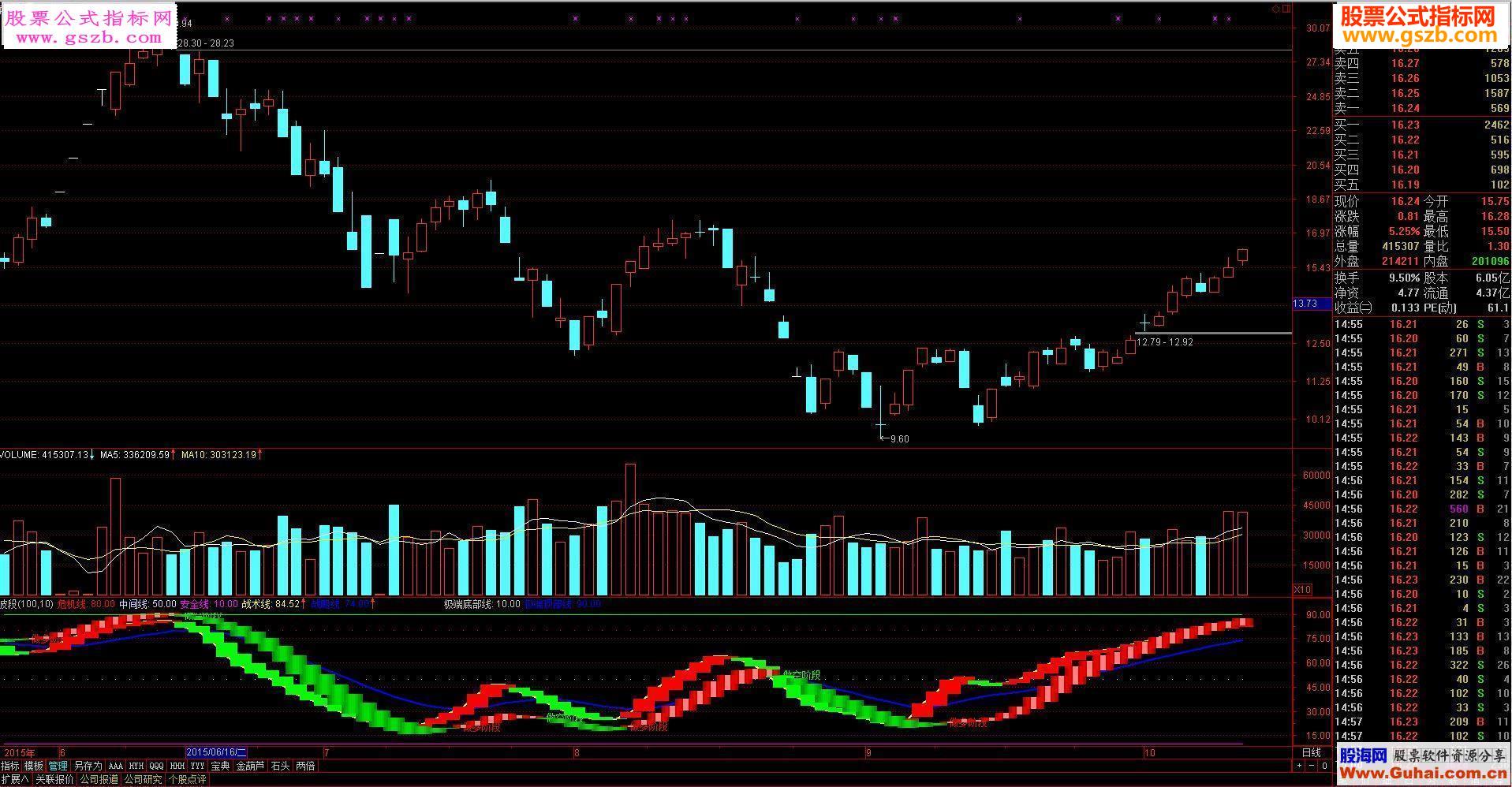
Task: Switch to the YYY template tab
Action: point(198,766)
